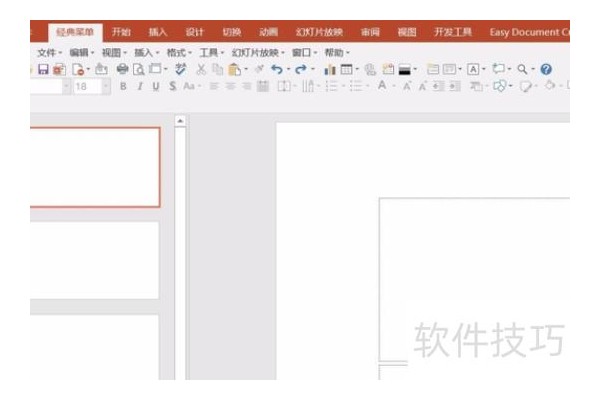Open the 文件 menu
The height and width of the screenshot is (400, 600).
click(49, 52)
